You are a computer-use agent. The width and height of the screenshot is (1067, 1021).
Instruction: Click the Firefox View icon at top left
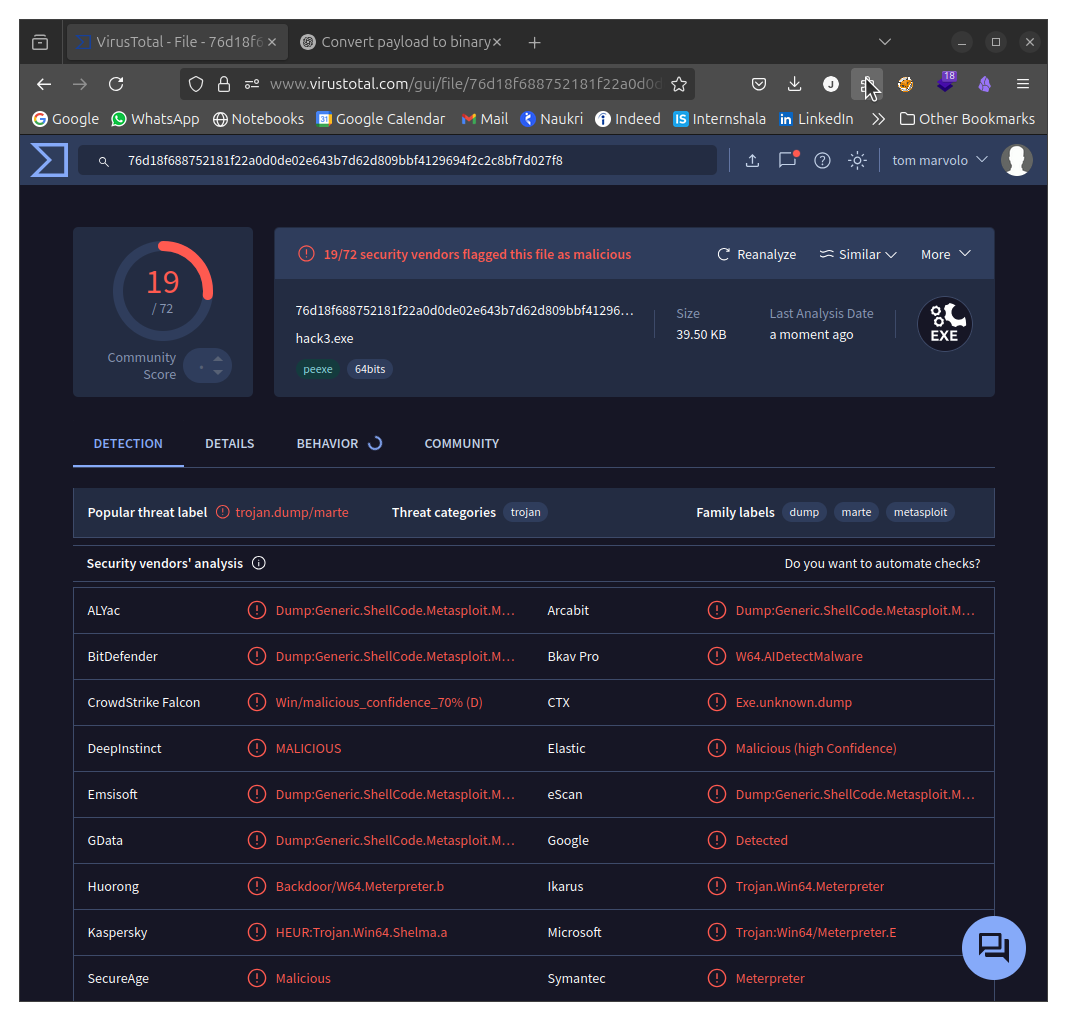[x=40, y=42]
